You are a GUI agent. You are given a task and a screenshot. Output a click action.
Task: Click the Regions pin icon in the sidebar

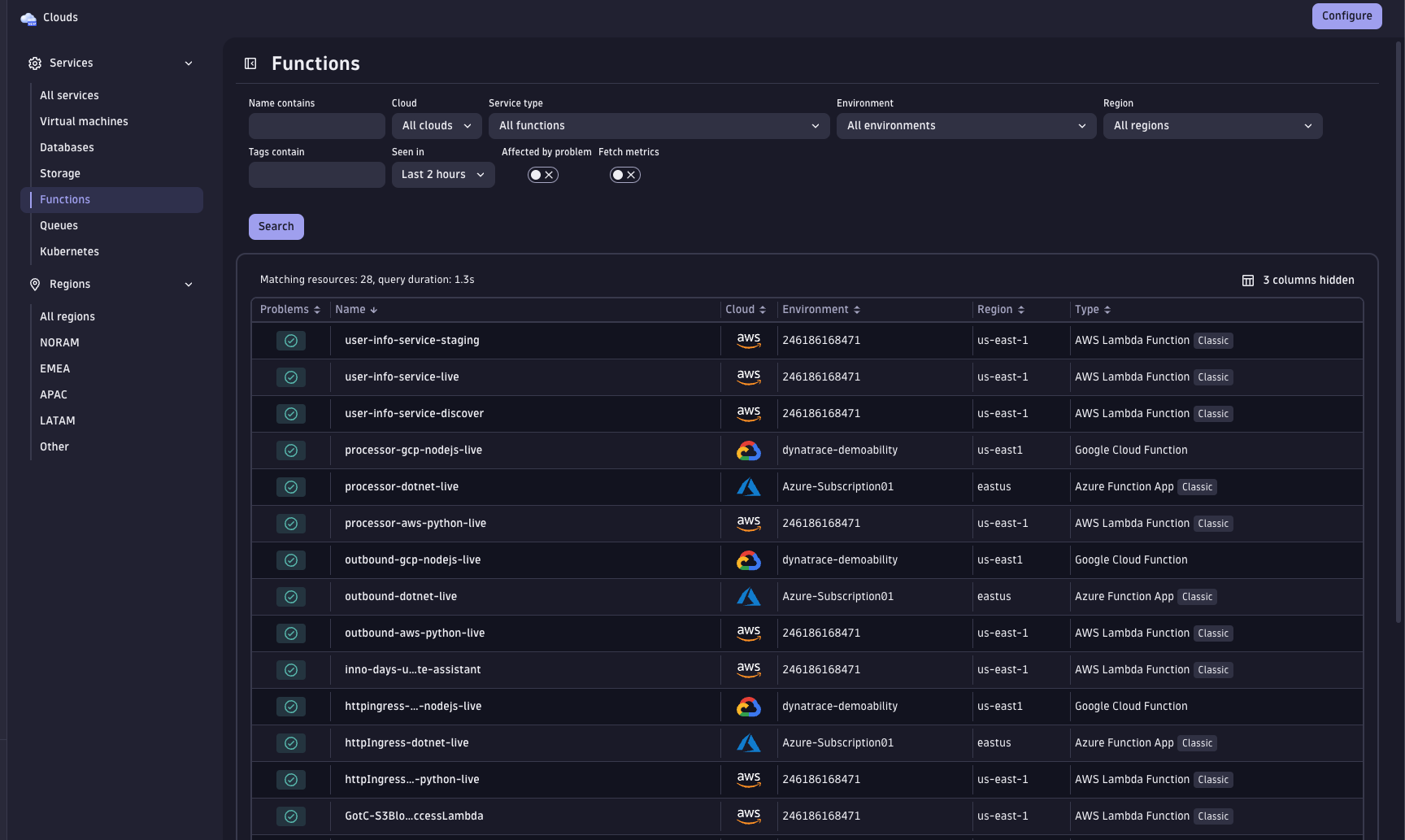tap(34, 284)
